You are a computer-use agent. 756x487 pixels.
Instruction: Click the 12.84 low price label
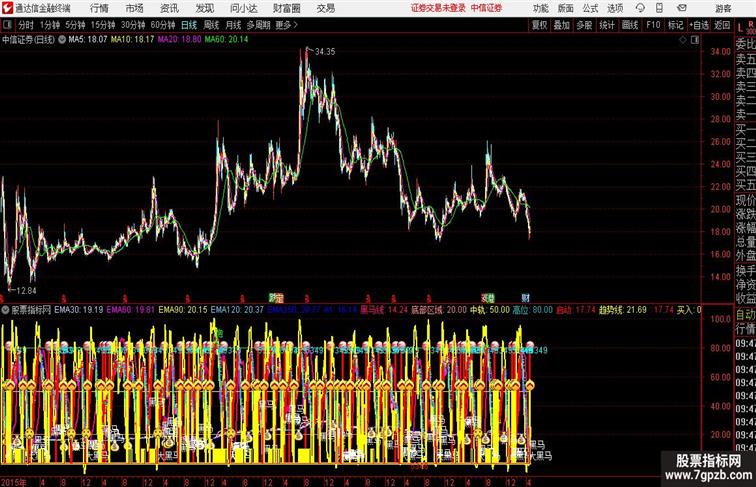tap(26, 291)
